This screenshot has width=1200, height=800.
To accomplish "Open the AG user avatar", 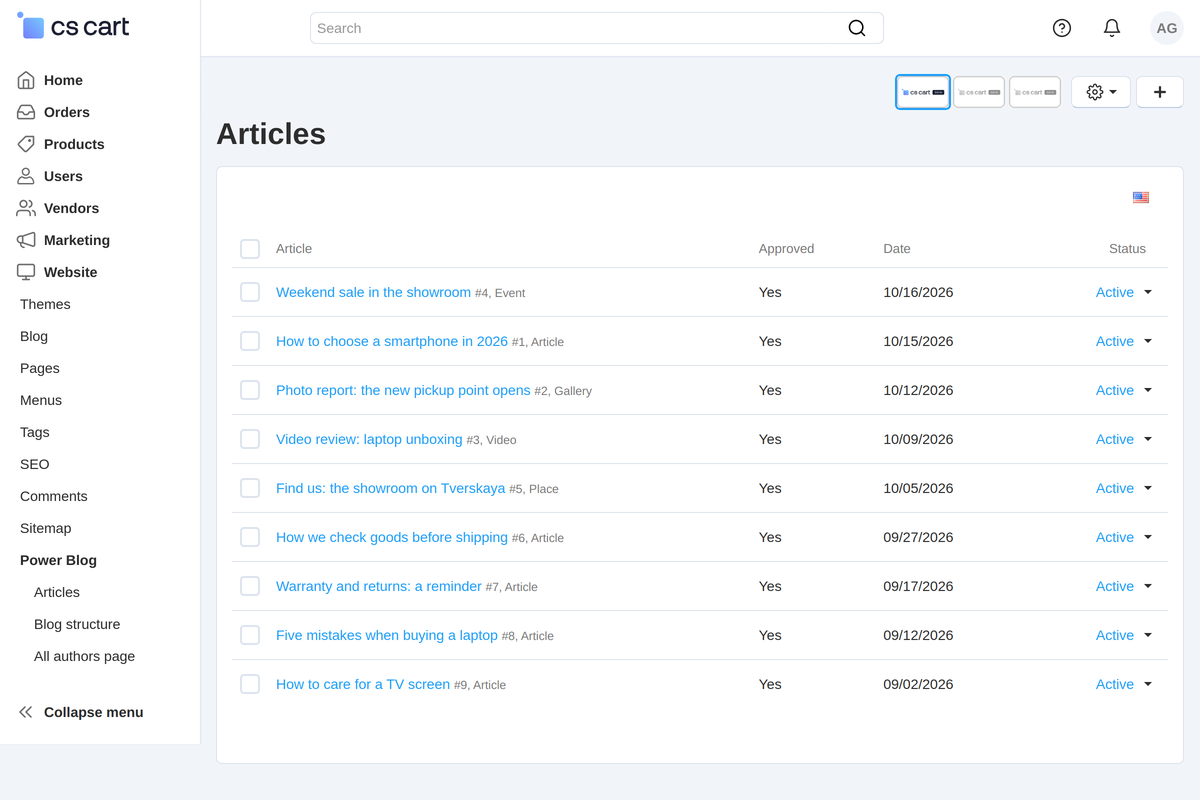I will 1167,28.
